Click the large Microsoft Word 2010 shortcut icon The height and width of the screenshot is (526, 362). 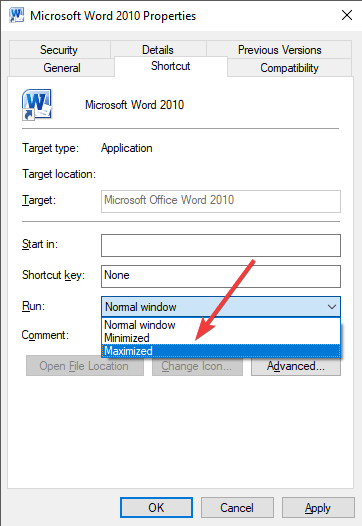[37, 105]
